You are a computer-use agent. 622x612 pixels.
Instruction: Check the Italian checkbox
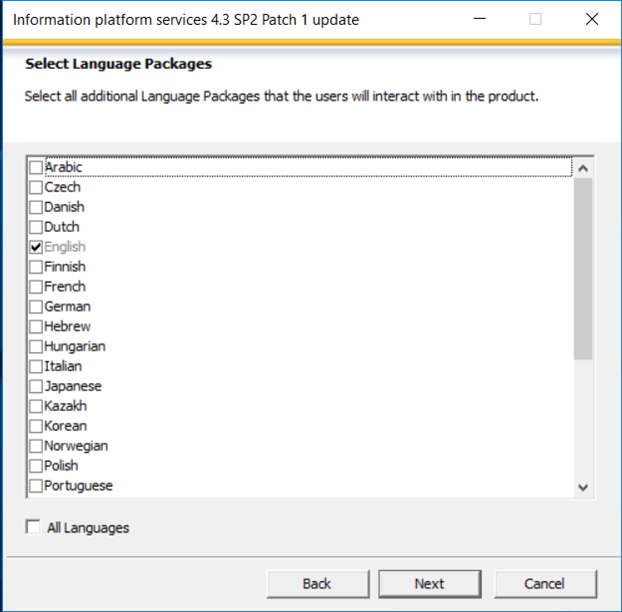point(36,366)
